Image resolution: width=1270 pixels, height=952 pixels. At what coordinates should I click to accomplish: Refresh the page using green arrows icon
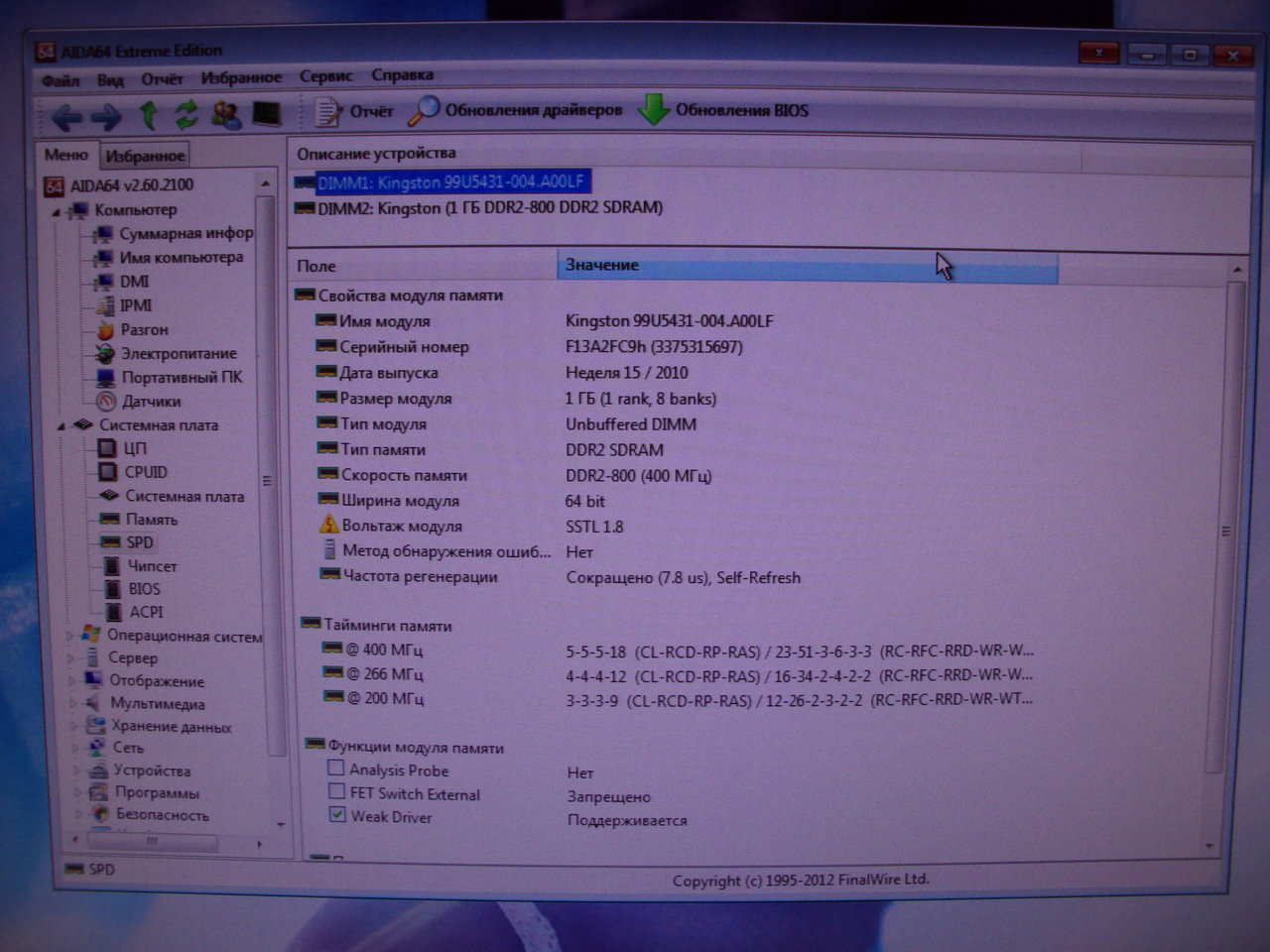187,115
